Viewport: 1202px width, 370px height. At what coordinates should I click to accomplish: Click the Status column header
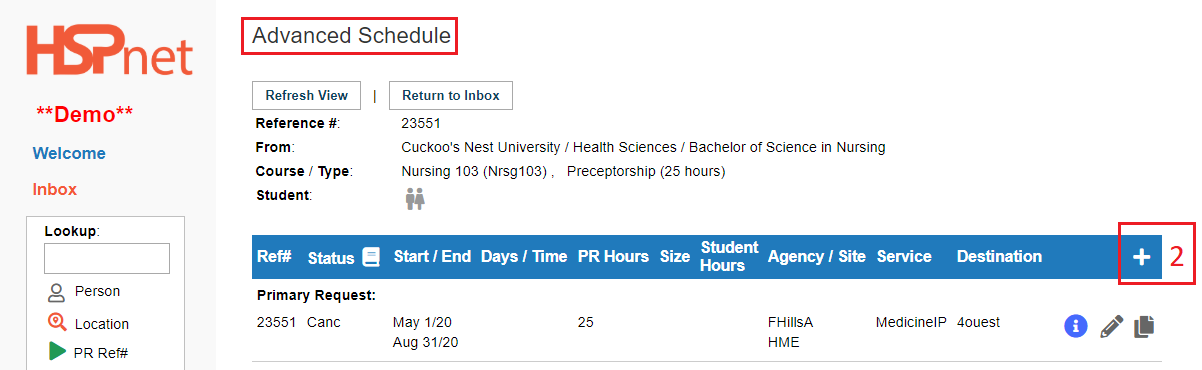(x=331, y=258)
